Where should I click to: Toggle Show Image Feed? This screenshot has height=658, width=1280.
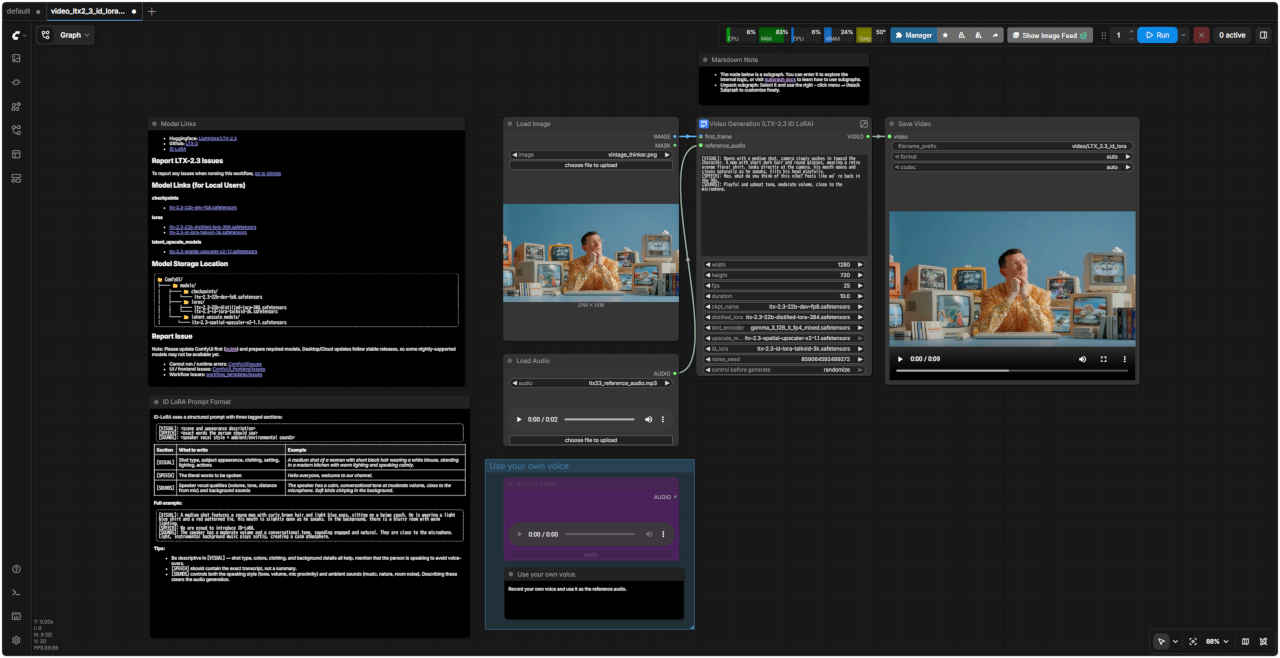coord(1050,35)
